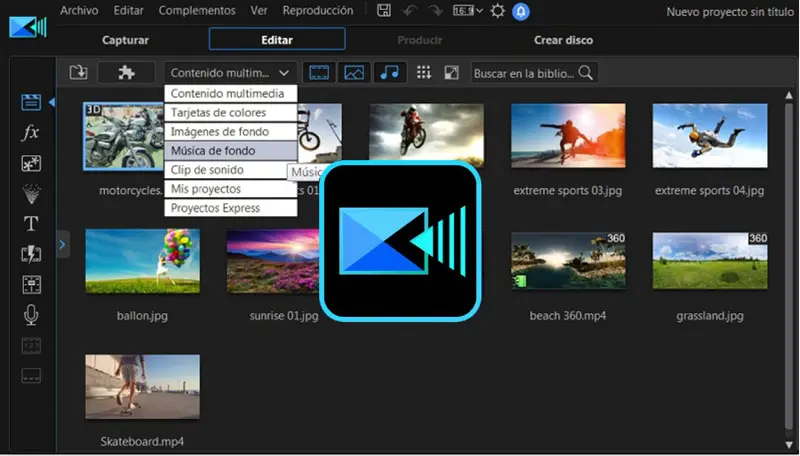
Task: Switch to the Capturar tab
Action: (126, 40)
